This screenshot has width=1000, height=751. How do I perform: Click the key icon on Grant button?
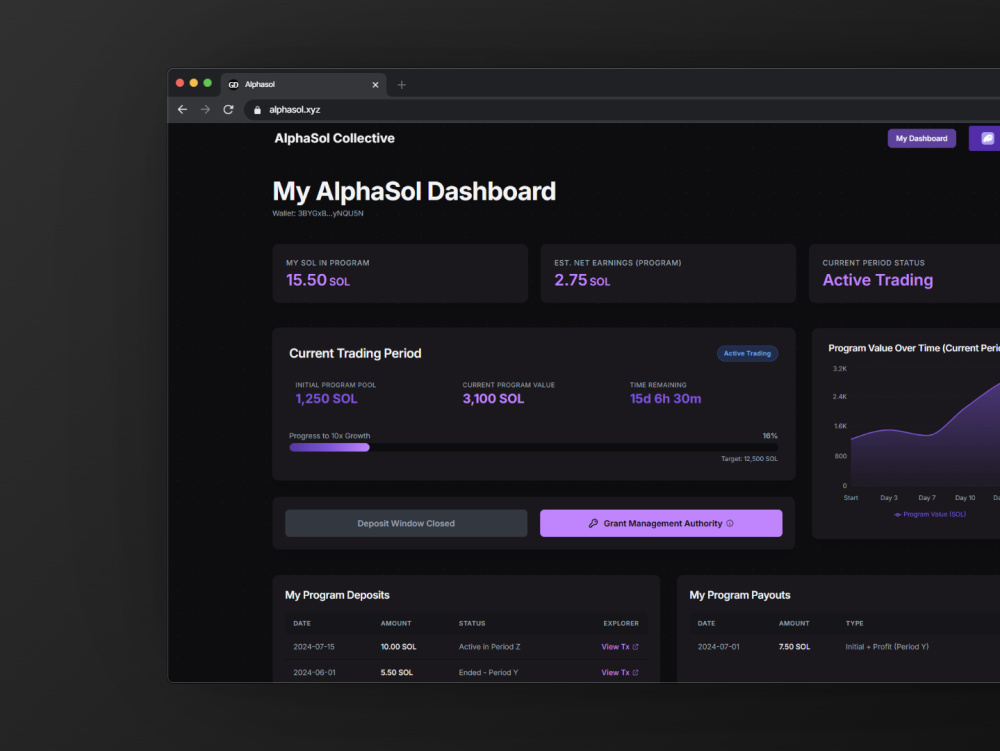[x=593, y=523]
